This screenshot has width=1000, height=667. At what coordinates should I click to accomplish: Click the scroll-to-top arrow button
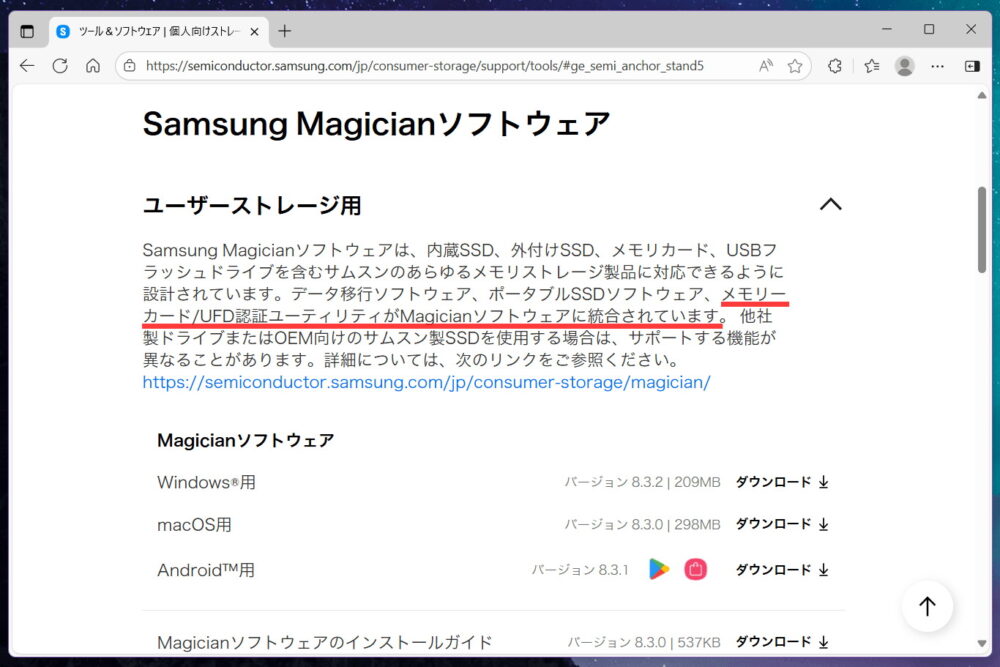click(927, 606)
